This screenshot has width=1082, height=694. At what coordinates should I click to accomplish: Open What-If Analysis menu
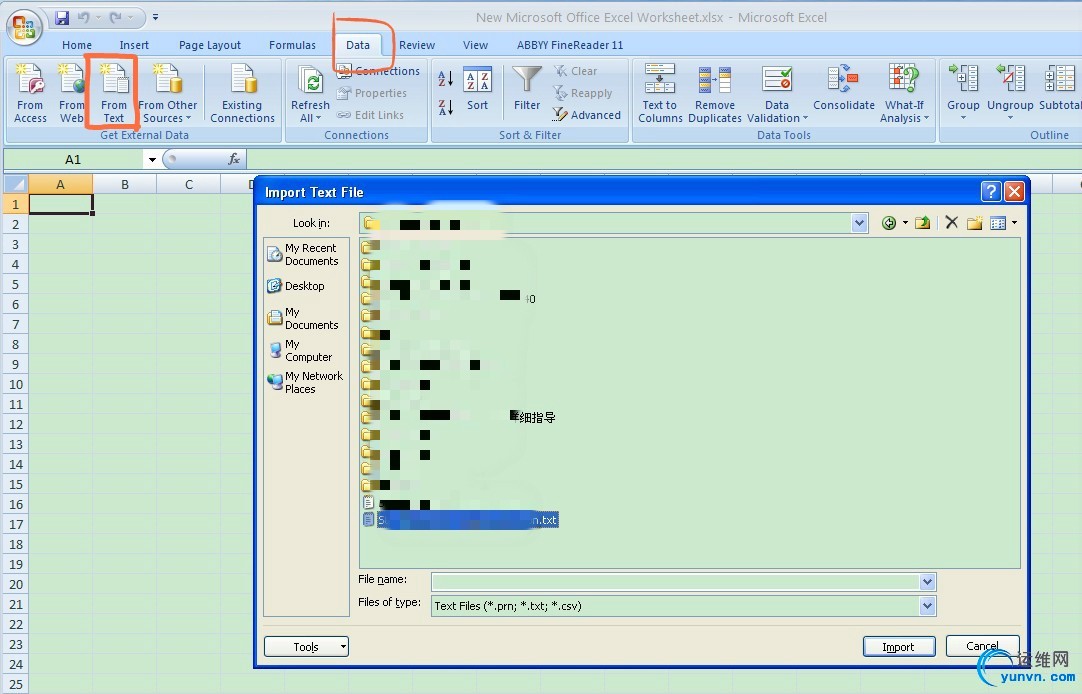click(x=904, y=93)
